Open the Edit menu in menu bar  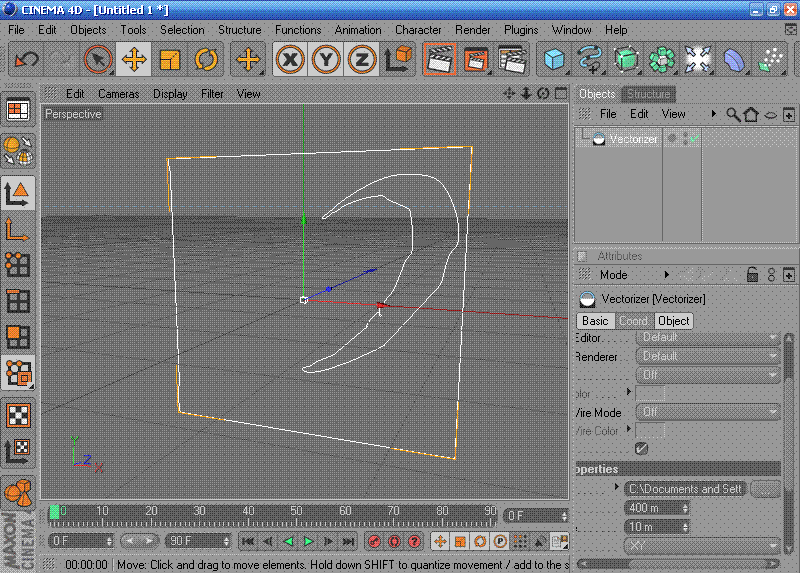[47, 30]
